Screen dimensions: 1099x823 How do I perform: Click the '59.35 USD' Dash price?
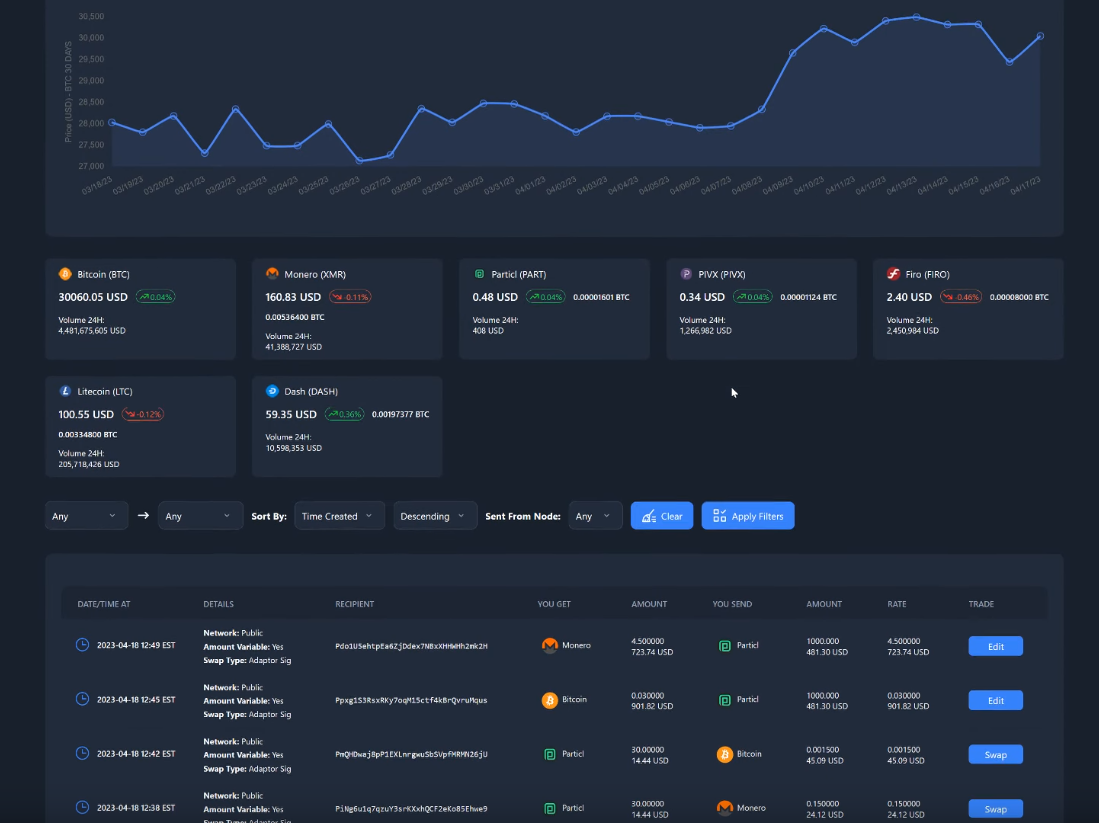(x=291, y=414)
